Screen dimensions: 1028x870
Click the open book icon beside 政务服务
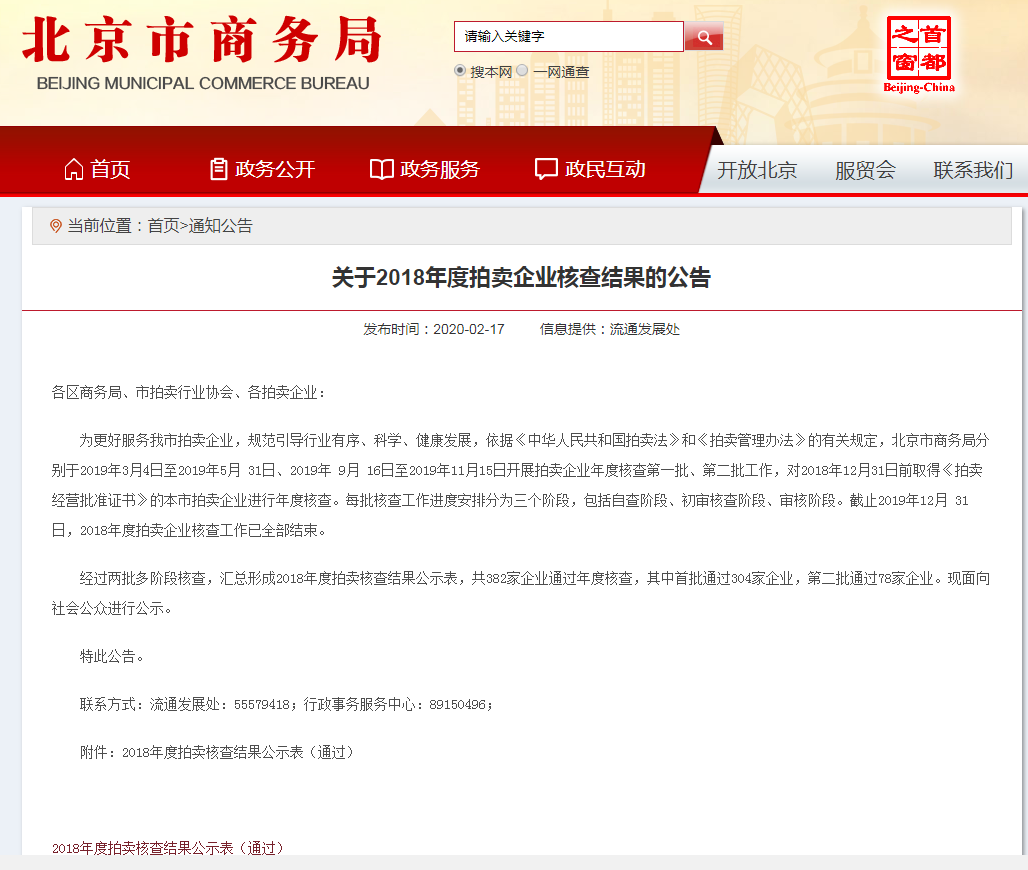point(382,169)
